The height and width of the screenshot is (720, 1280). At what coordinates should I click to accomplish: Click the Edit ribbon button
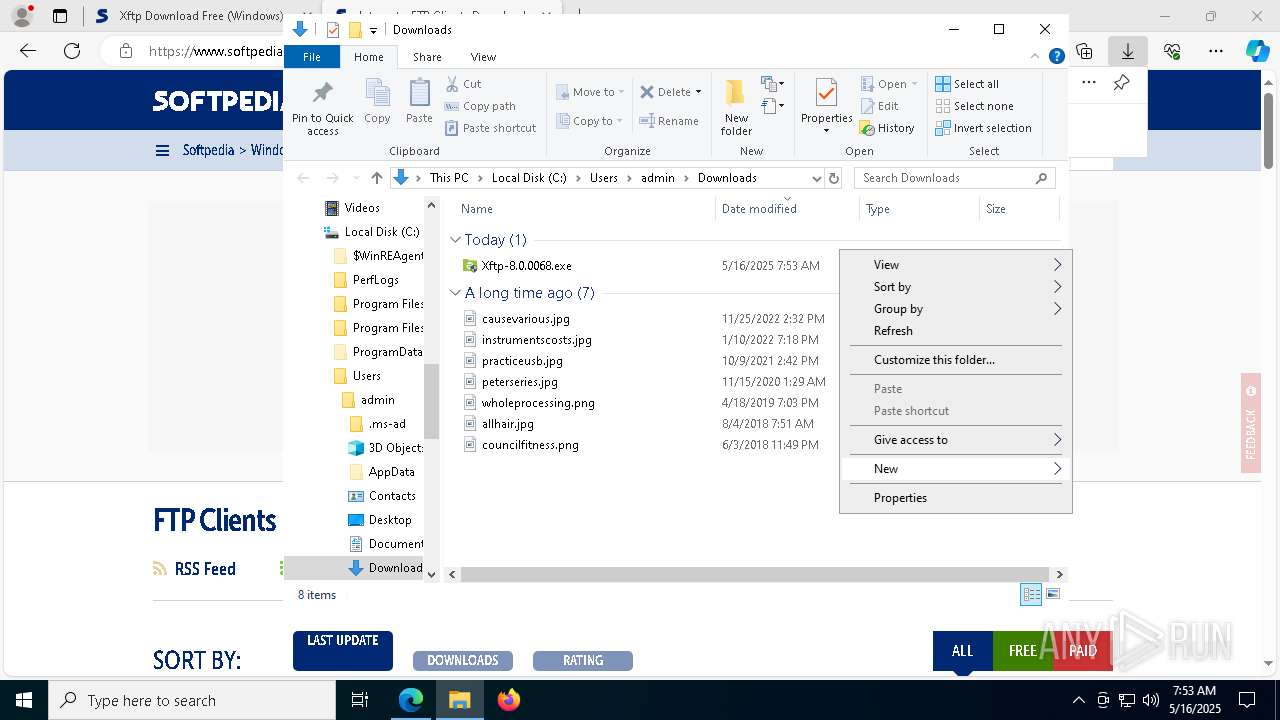coord(879,106)
